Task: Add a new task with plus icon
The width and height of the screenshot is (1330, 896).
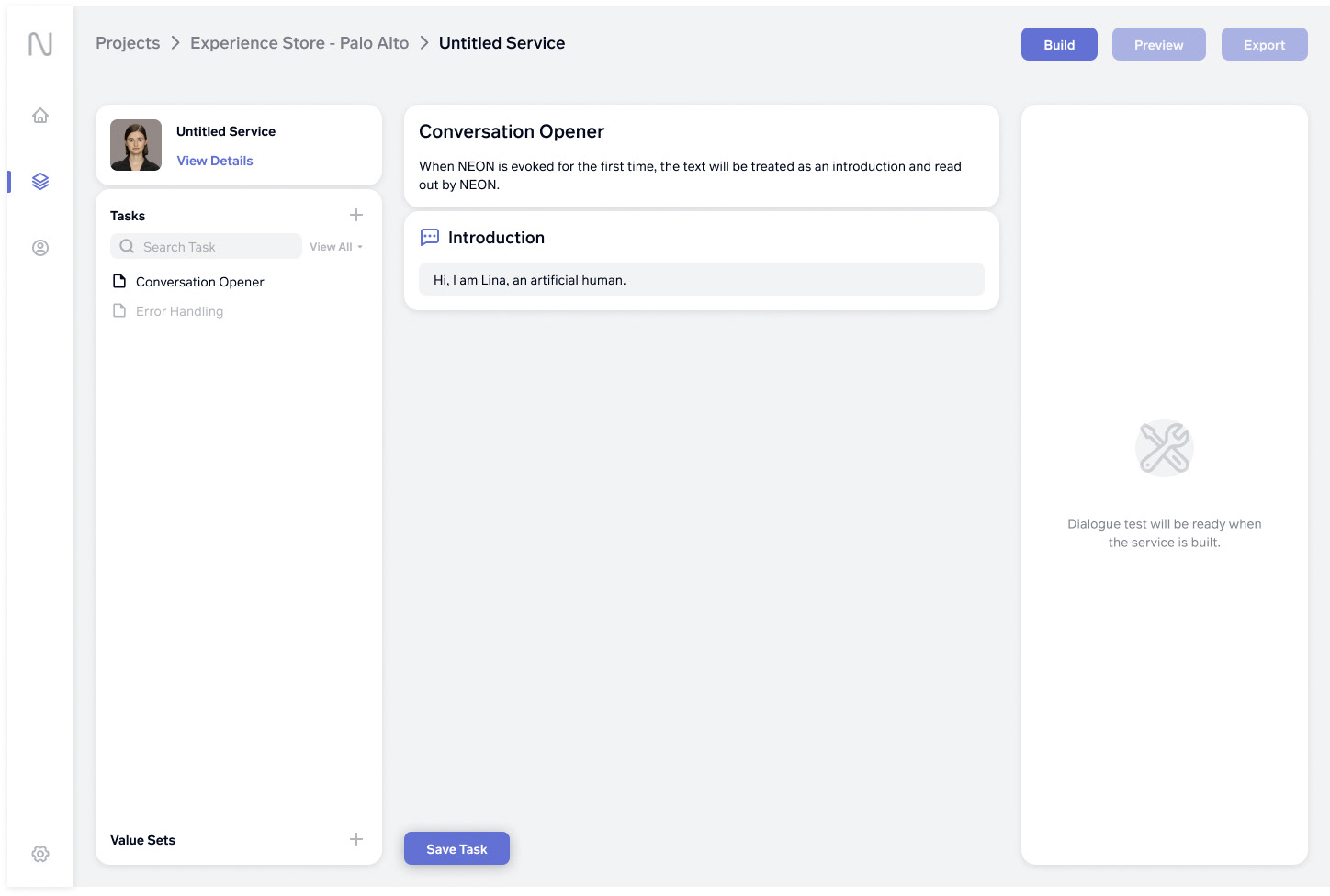Action: click(x=356, y=215)
